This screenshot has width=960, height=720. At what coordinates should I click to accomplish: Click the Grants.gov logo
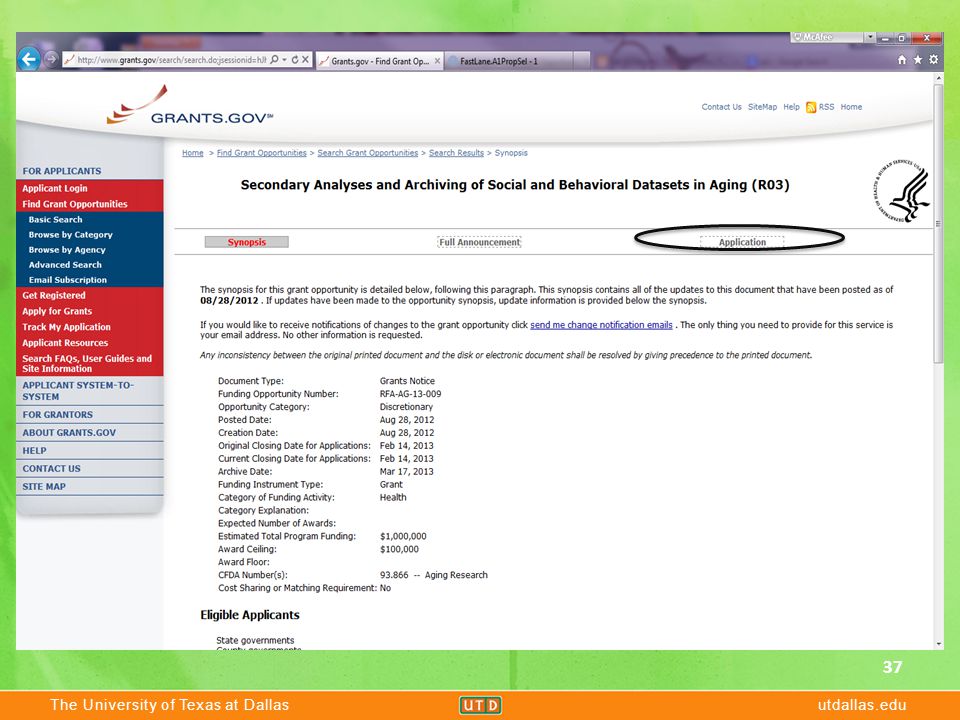(x=189, y=107)
